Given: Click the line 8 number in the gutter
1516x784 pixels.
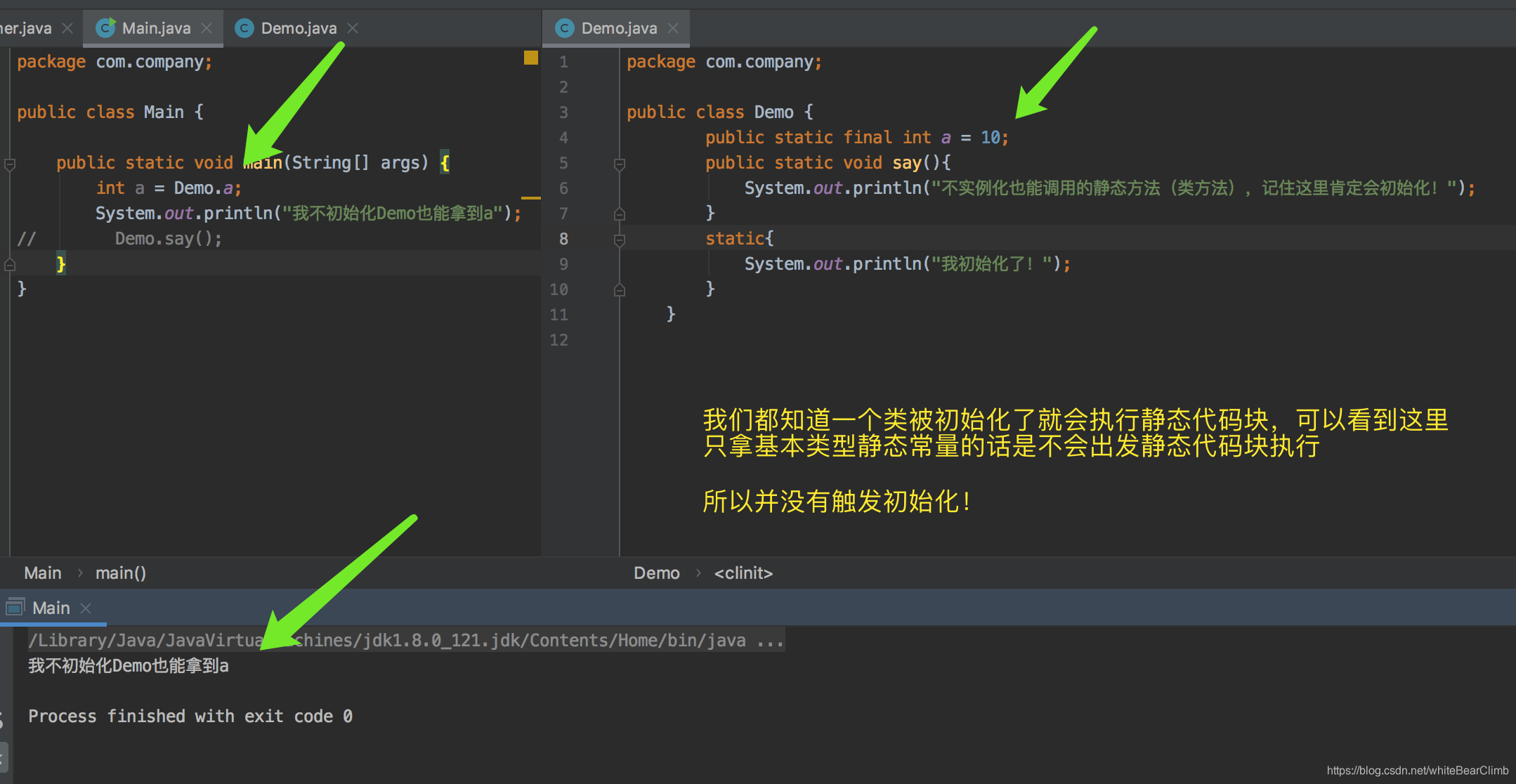Looking at the screenshot, I should tap(563, 239).
